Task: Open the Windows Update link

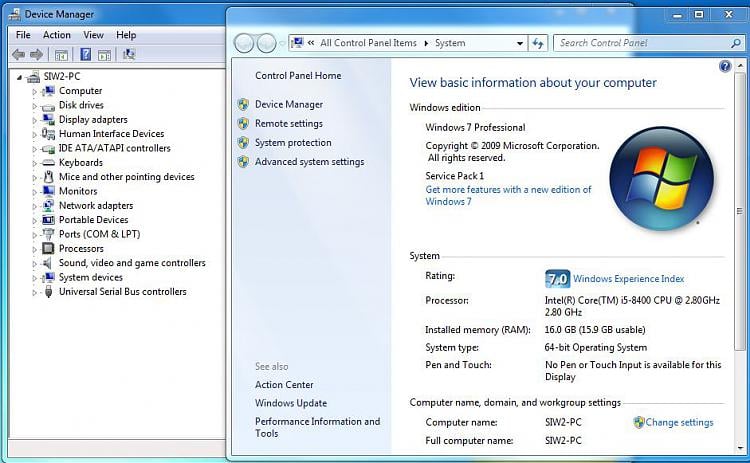Action: point(291,403)
